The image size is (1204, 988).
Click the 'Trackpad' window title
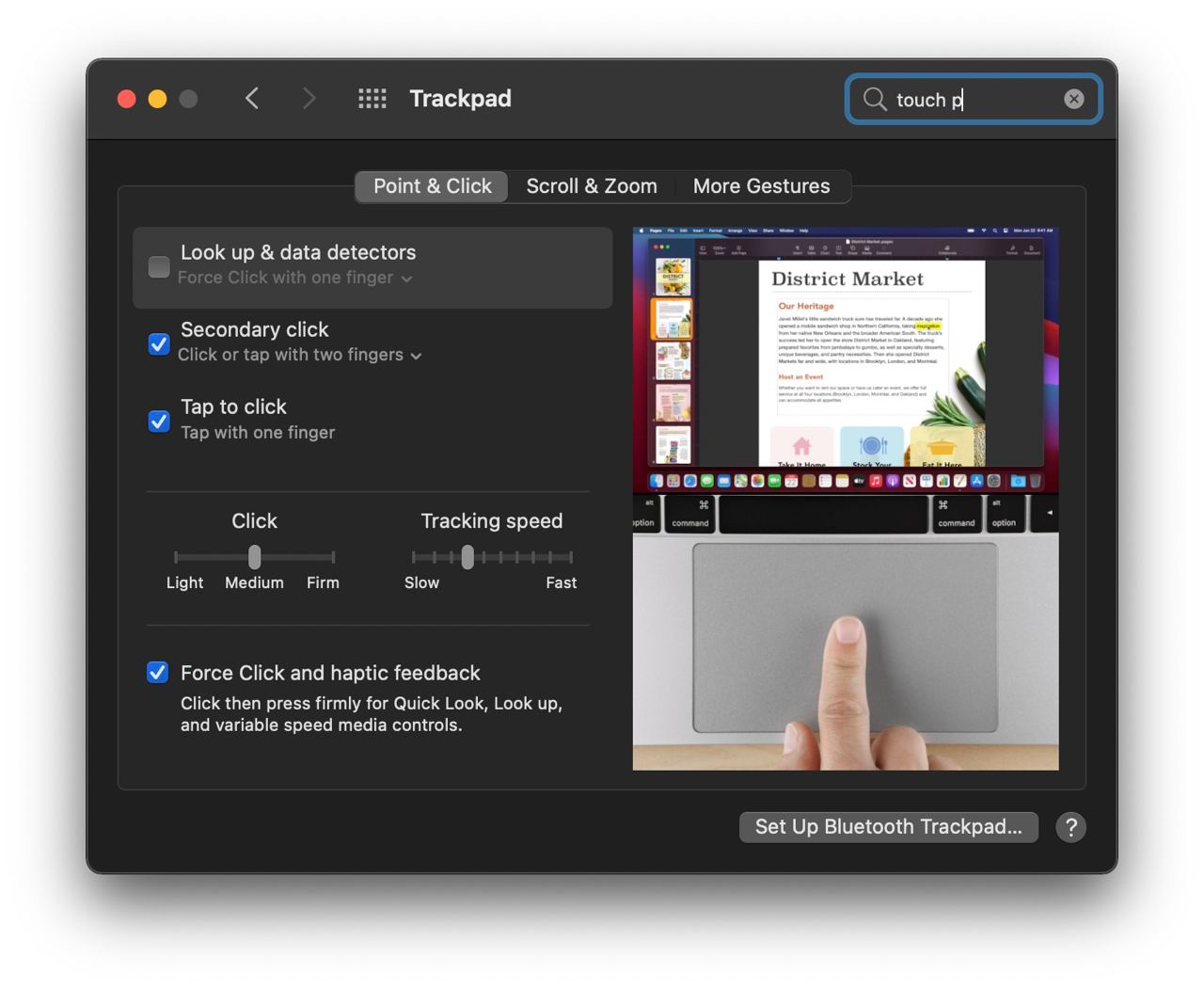[460, 99]
